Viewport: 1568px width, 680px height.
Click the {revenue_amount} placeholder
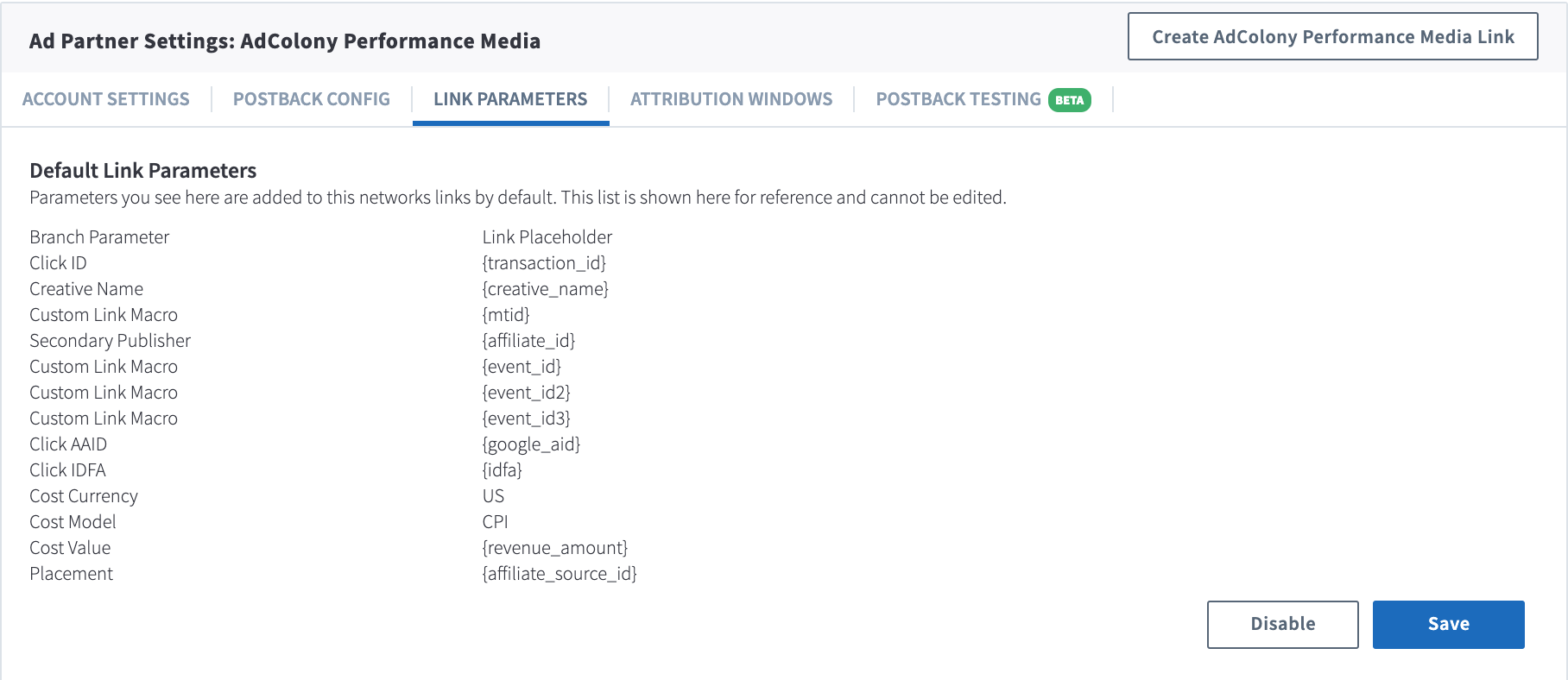[555, 548]
